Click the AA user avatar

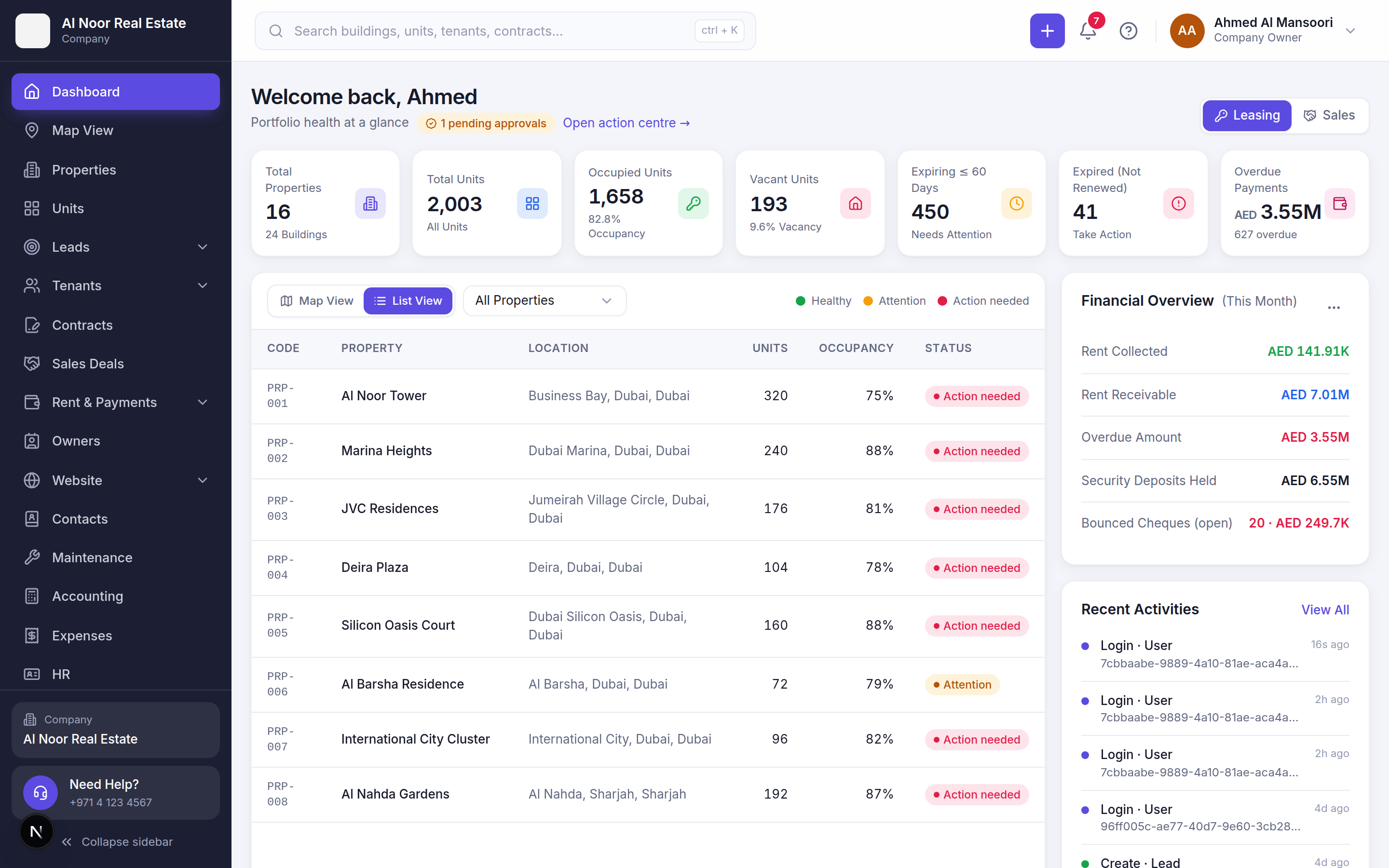pos(1187,31)
